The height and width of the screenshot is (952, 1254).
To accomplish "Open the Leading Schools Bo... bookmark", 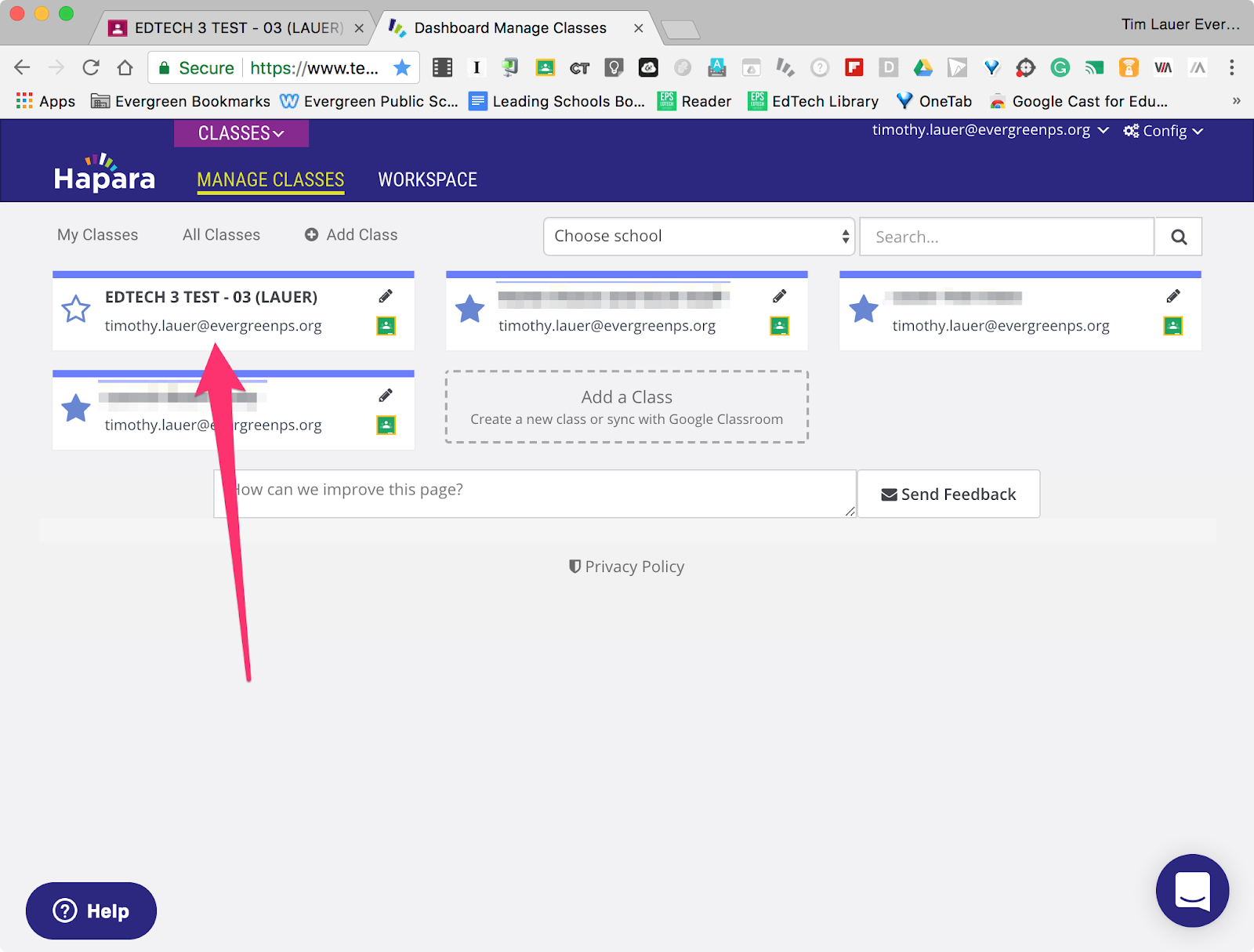I will (x=557, y=101).
